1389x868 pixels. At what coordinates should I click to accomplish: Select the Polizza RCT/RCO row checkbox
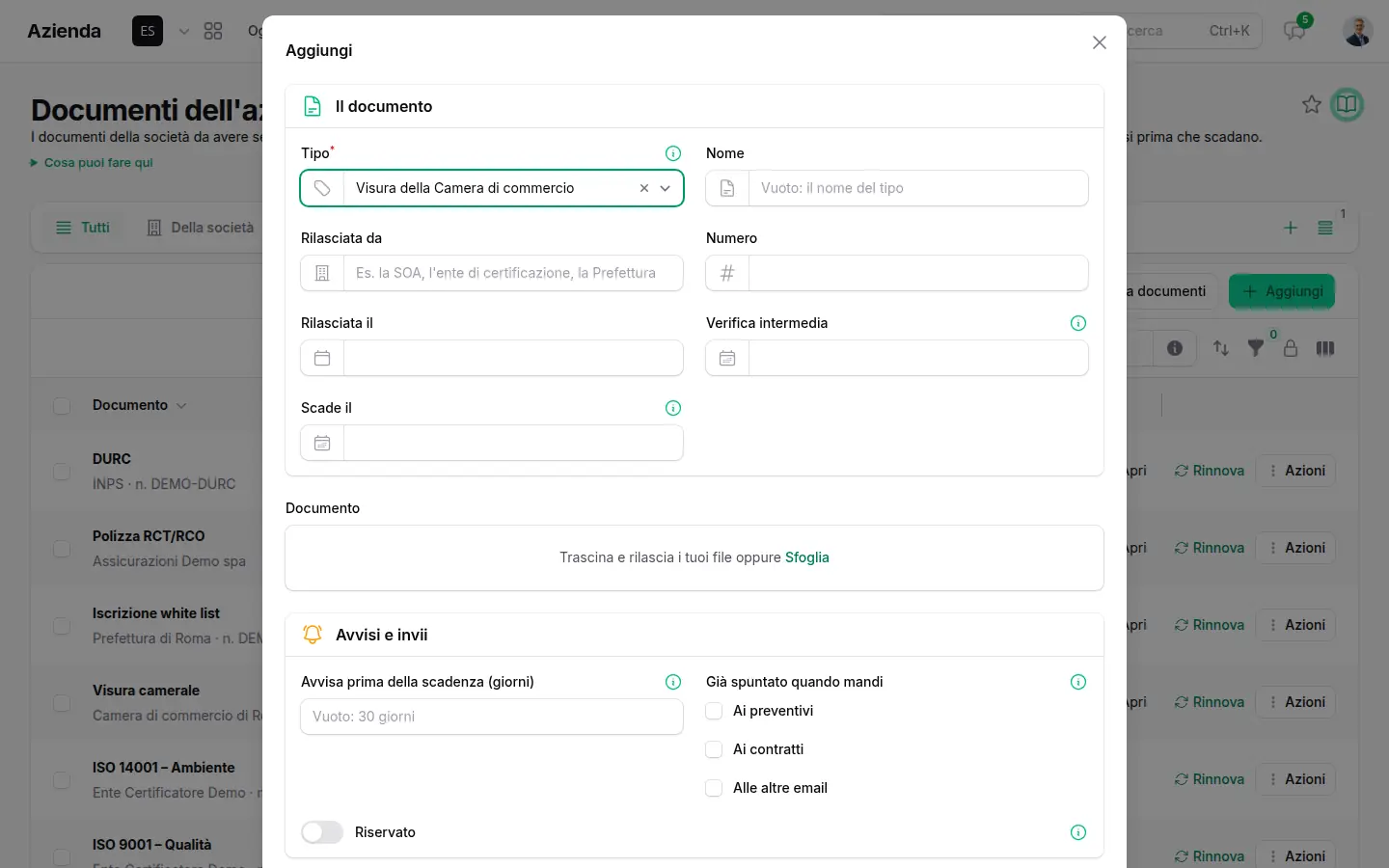[x=62, y=549]
